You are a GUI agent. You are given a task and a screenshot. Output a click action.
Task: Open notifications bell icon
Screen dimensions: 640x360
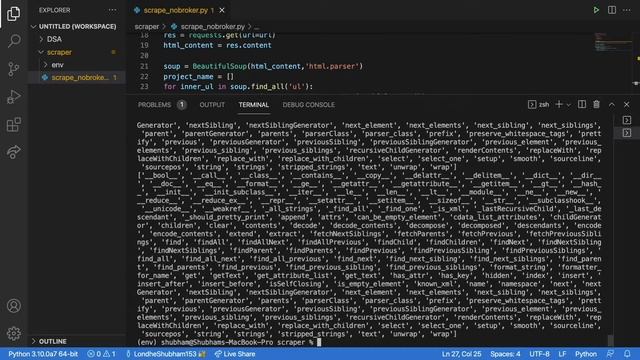627,354
